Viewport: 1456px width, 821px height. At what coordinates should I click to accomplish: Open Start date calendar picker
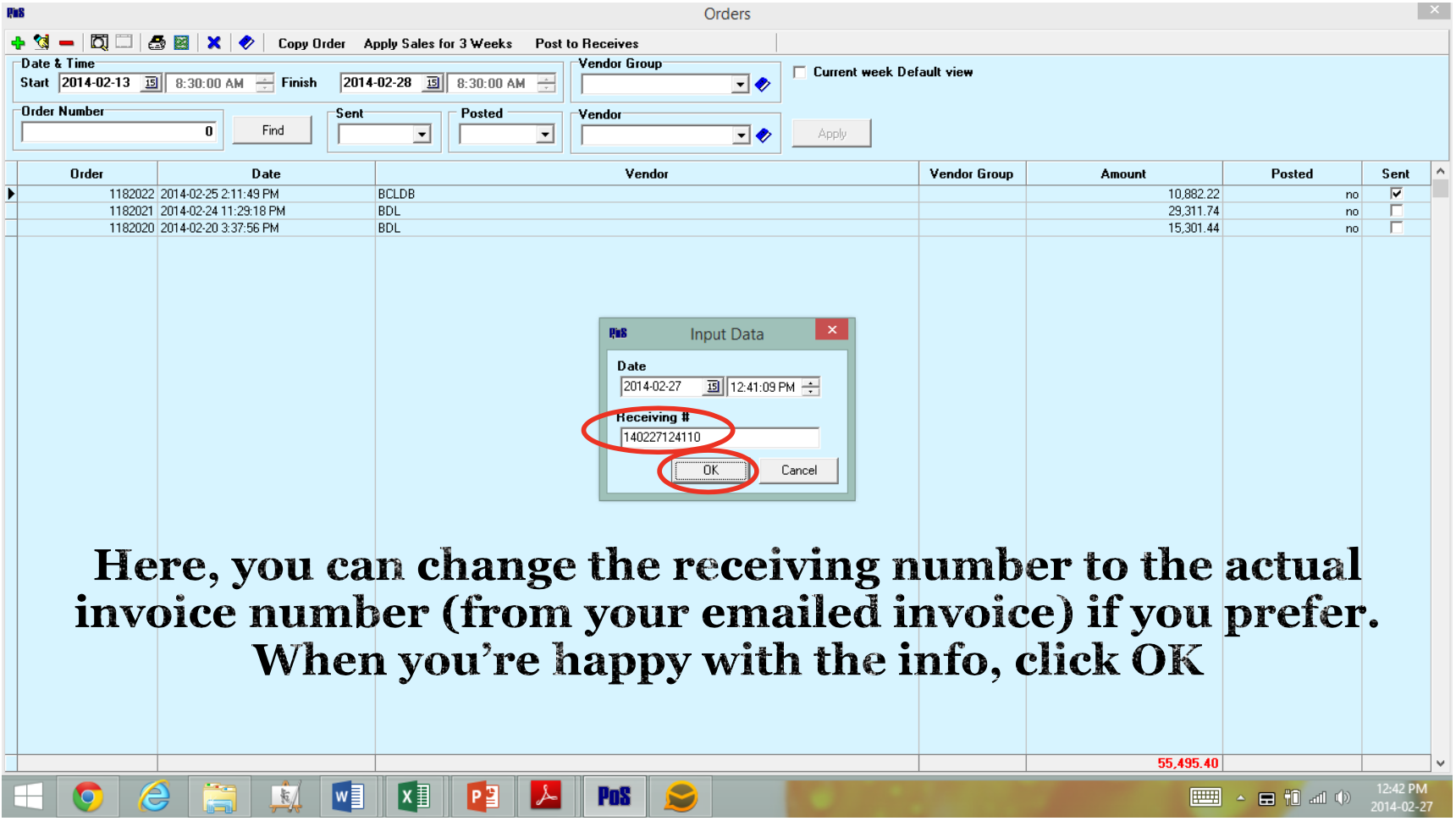[152, 83]
